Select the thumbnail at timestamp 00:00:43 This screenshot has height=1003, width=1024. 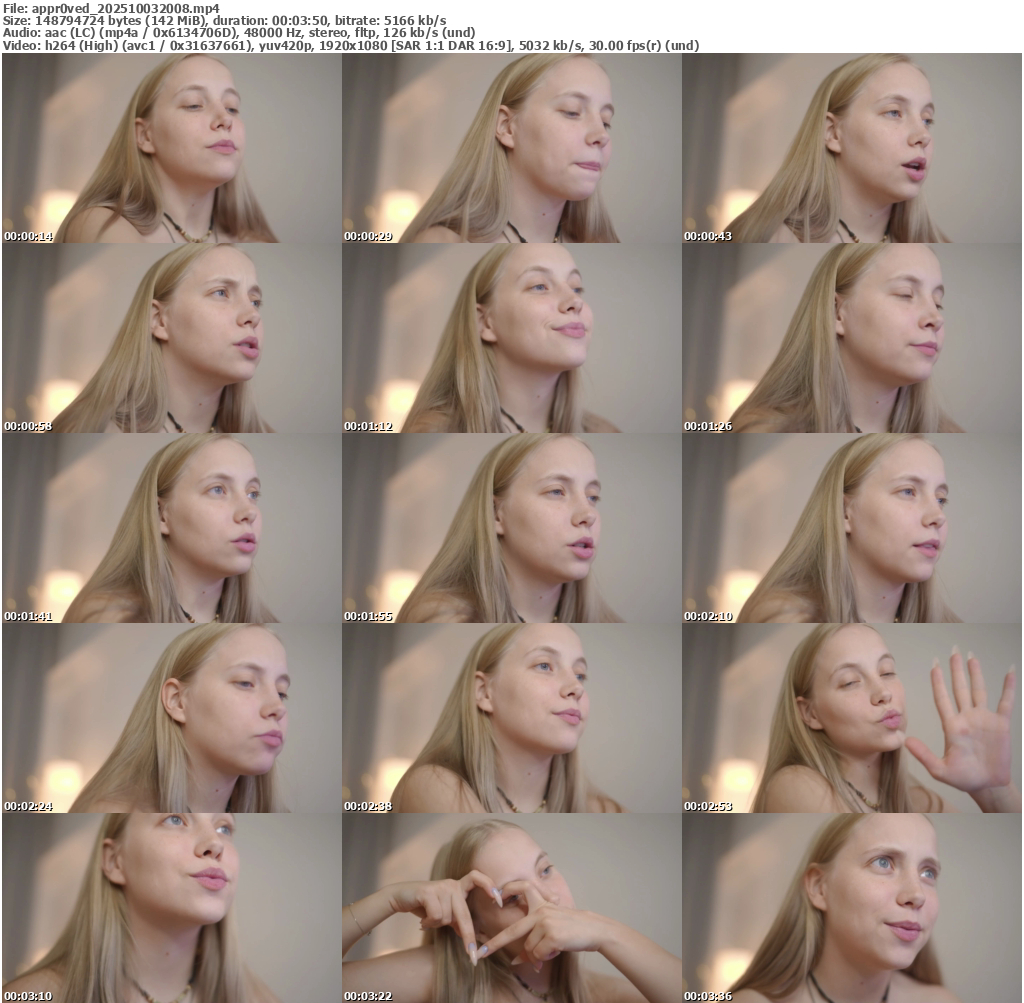[852, 148]
